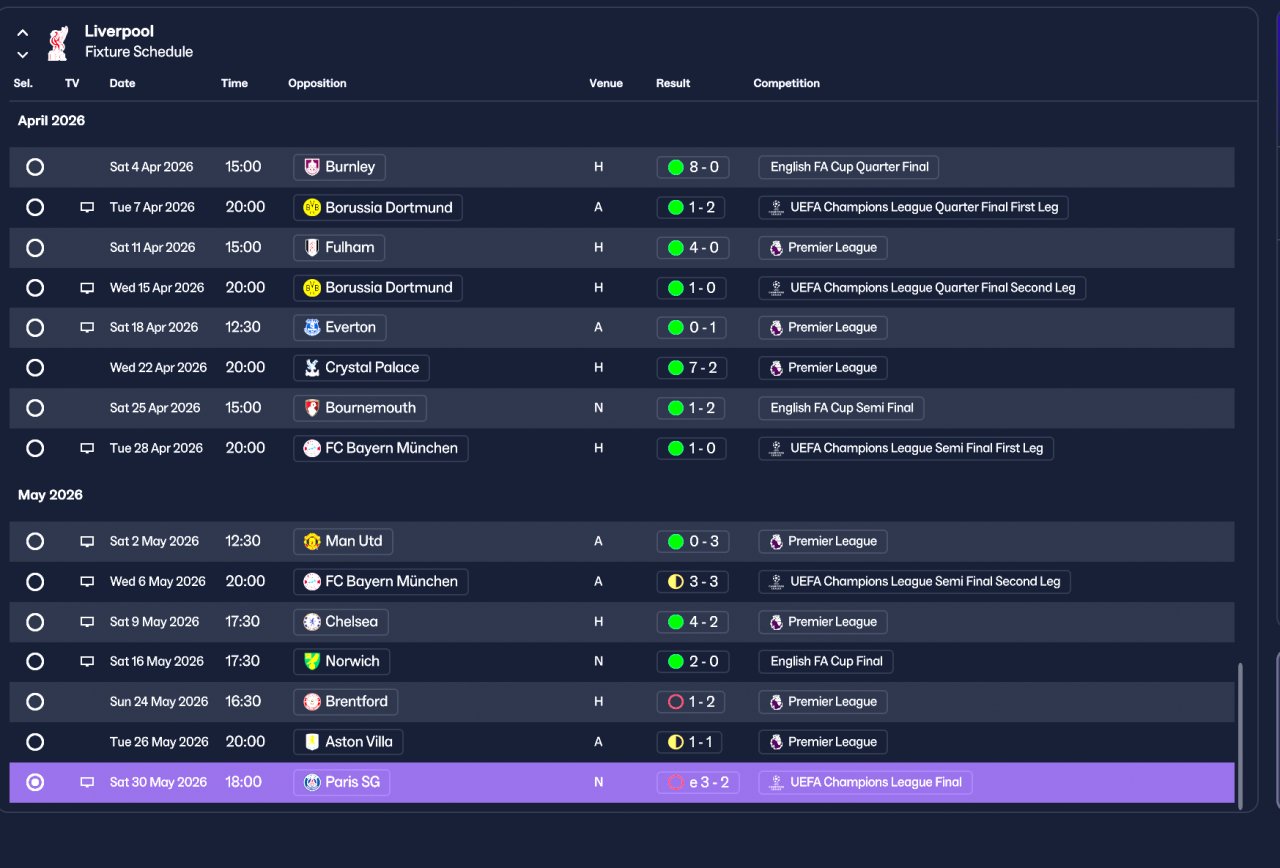The height and width of the screenshot is (868, 1280).
Task: Click the vertical scrollbar of the fixture list
Action: click(x=1240, y=735)
